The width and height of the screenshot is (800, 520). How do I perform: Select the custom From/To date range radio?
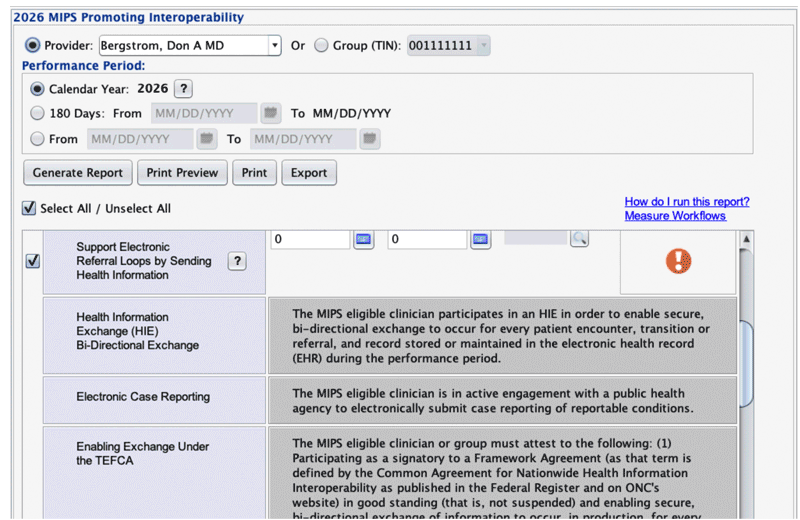click(37, 139)
